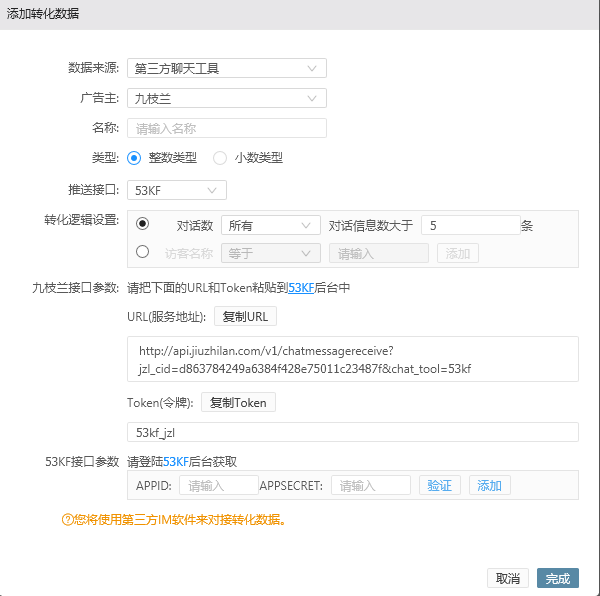Click the 复制URL button

[245, 316]
